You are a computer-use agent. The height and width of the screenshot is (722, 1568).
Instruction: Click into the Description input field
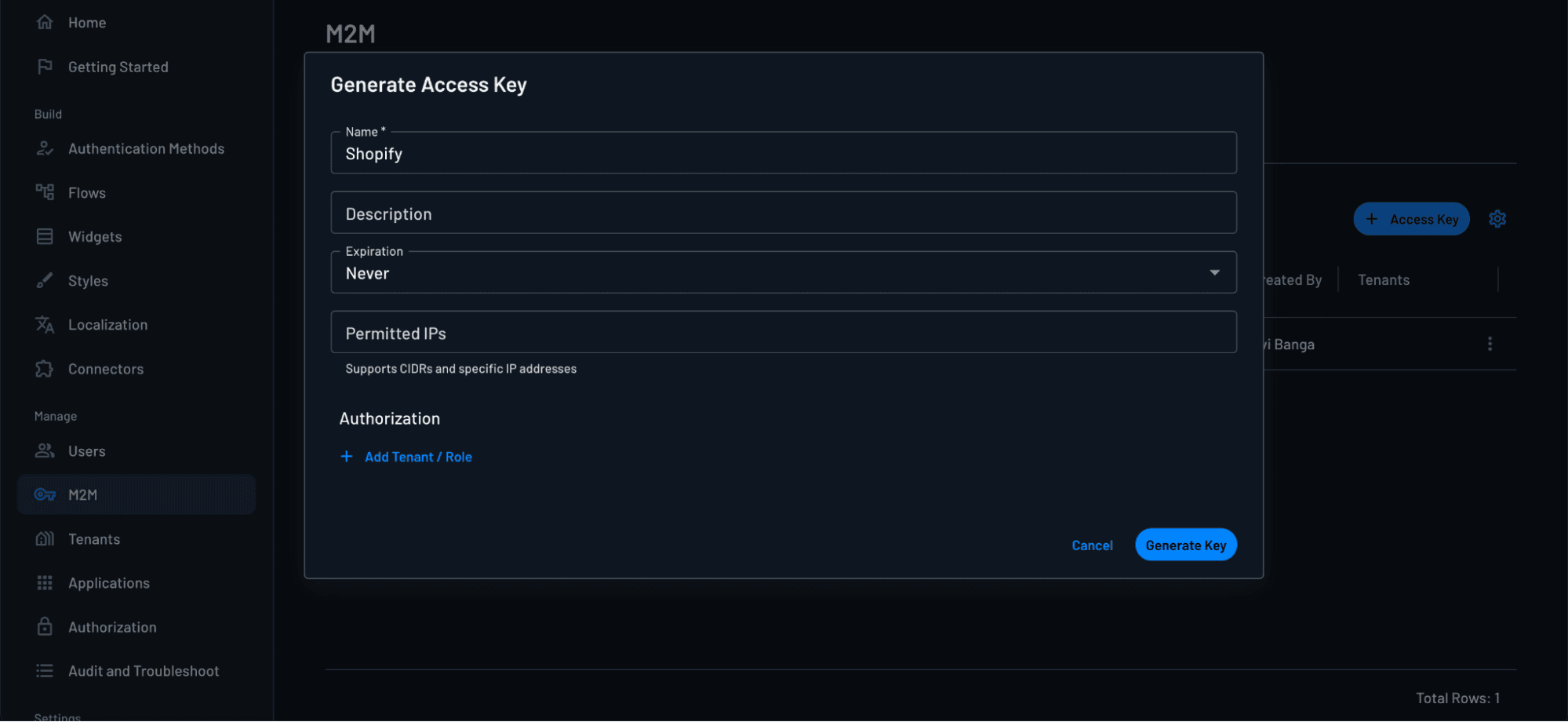point(783,213)
